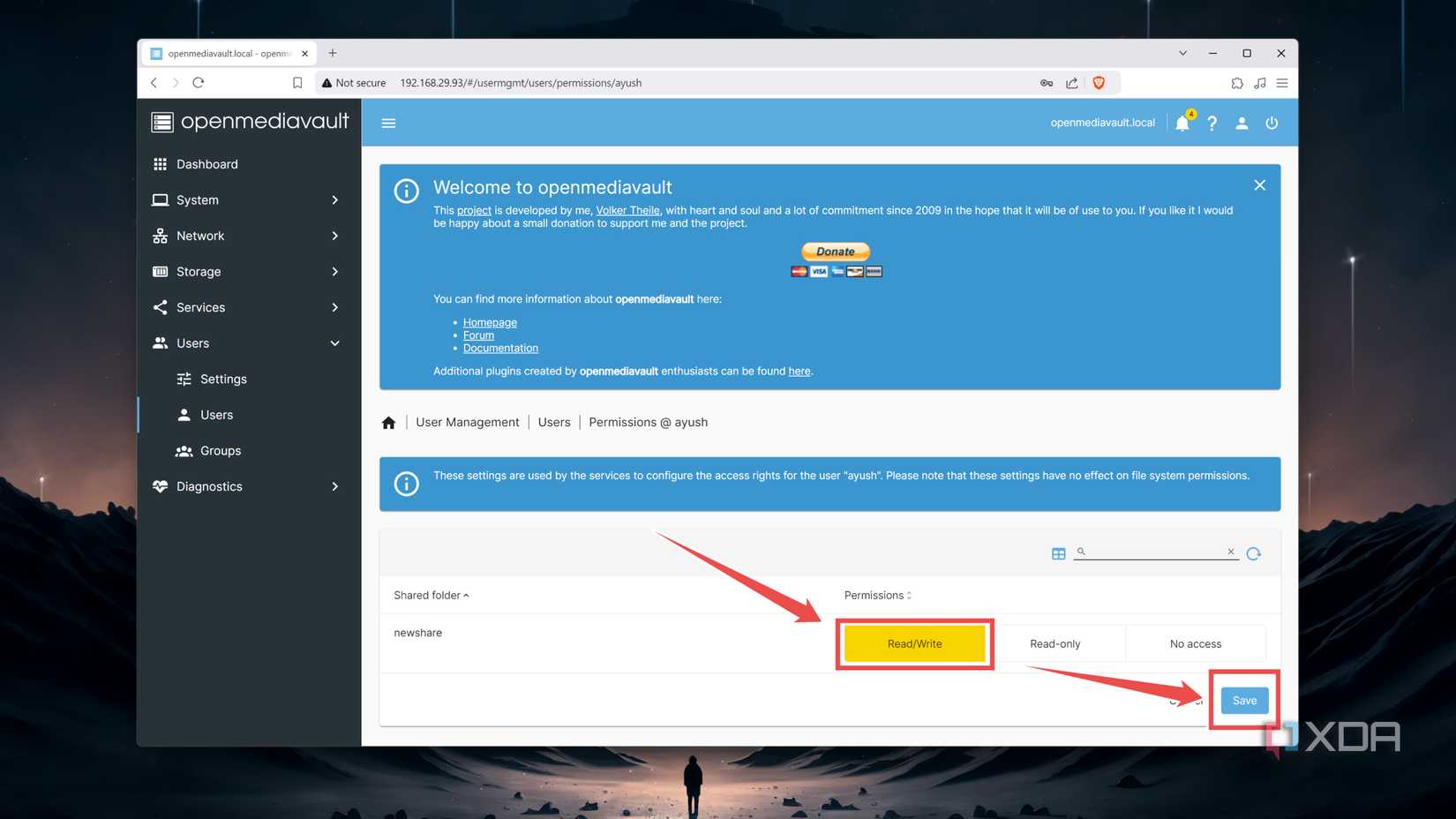
Task: Collapse the Users menu
Action: (249, 343)
